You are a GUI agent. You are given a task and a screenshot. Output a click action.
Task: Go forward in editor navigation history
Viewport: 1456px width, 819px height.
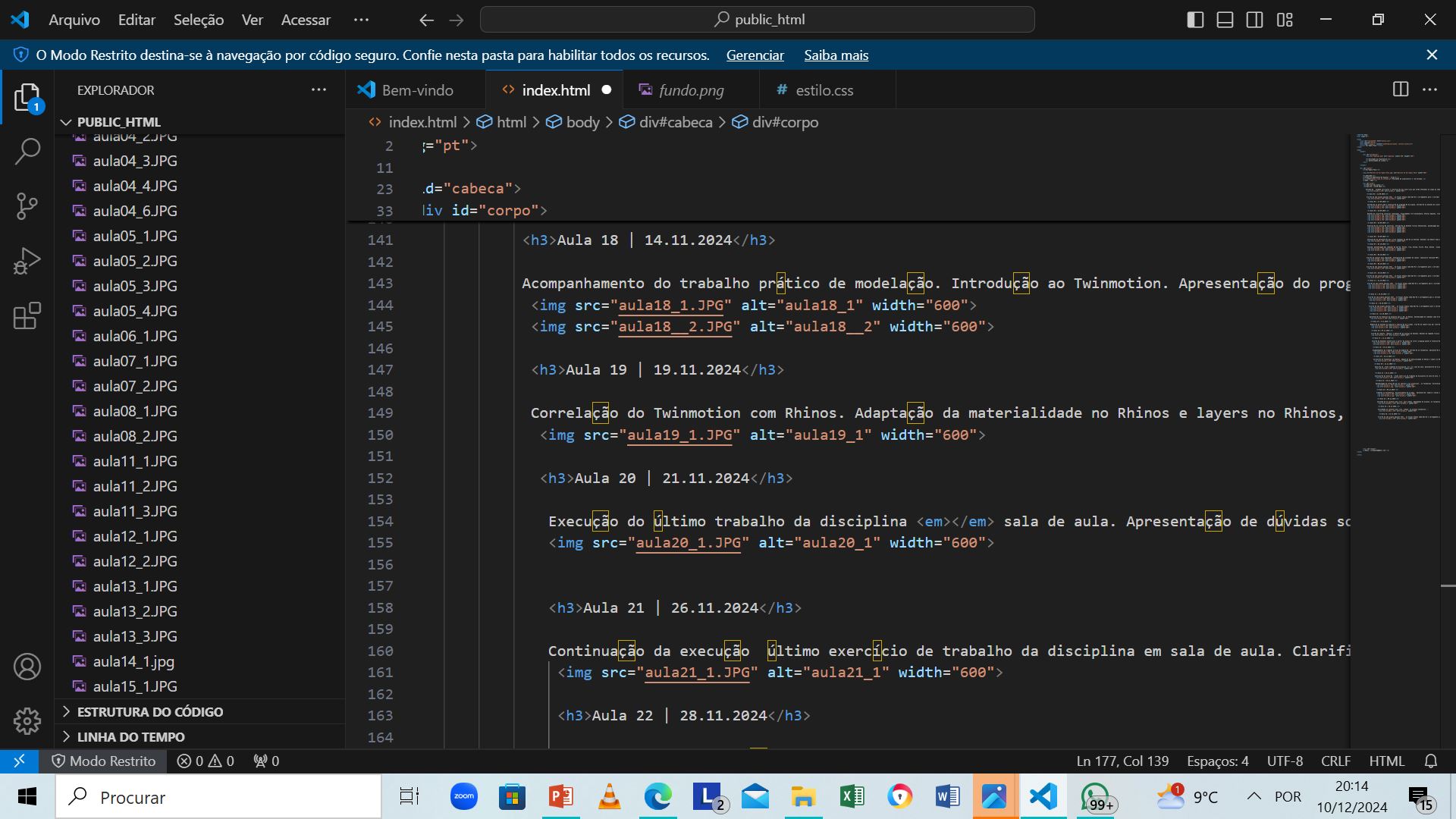(457, 20)
